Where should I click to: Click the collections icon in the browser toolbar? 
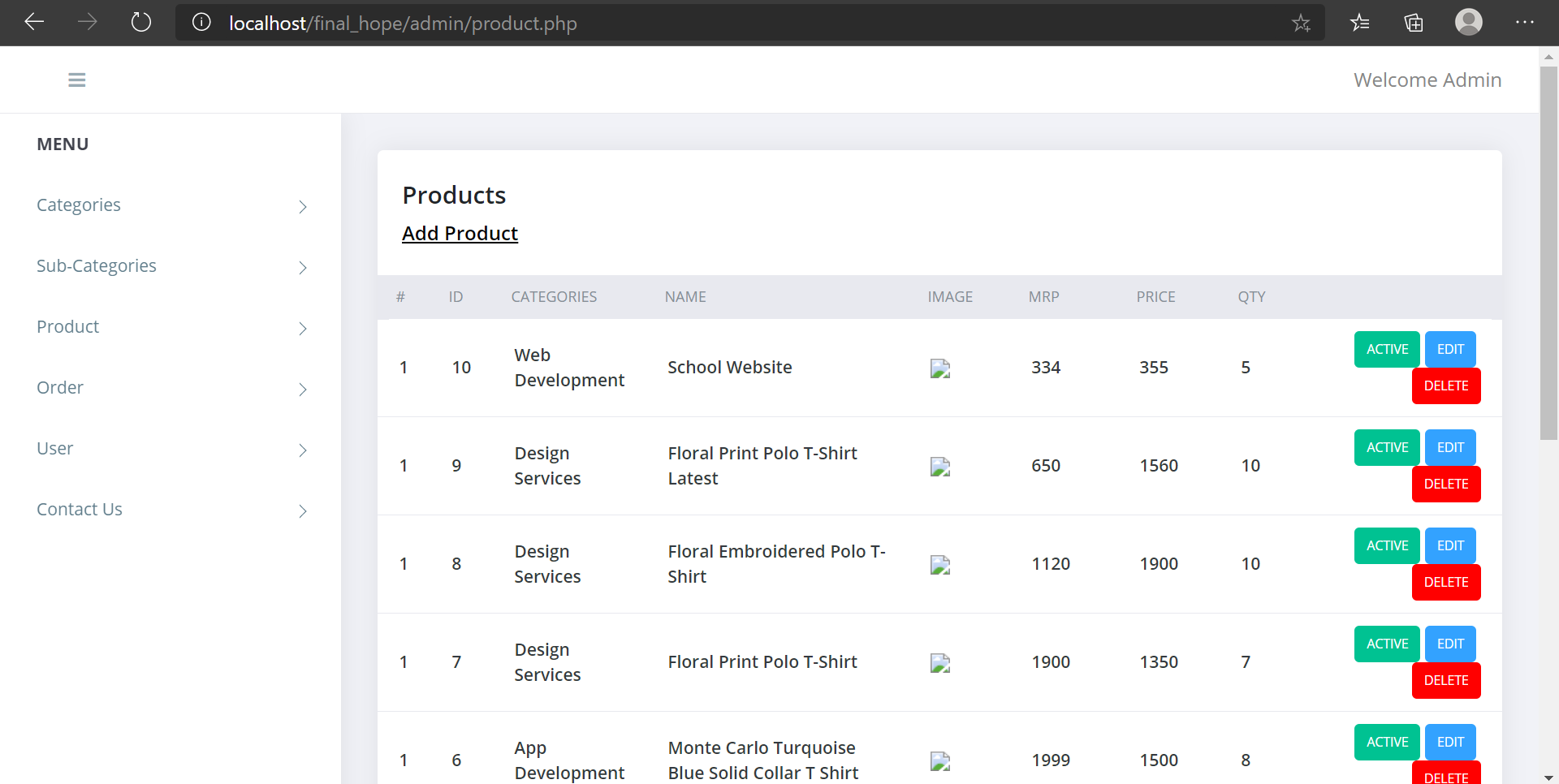tap(1413, 23)
